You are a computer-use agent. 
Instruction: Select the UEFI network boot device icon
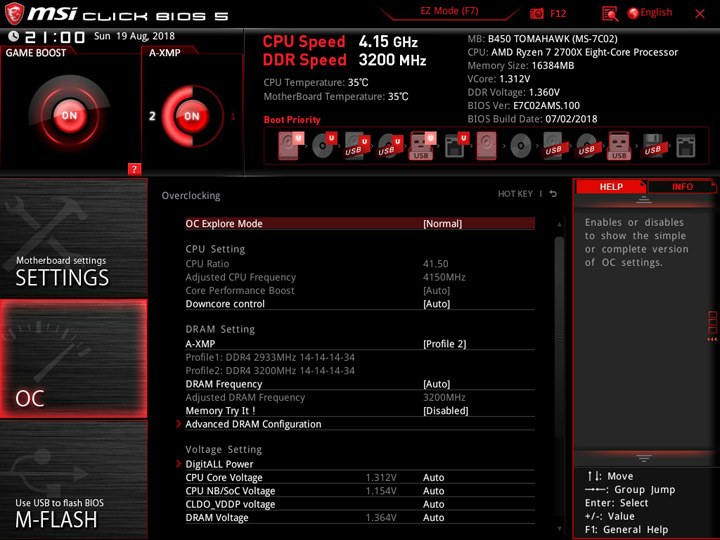point(456,146)
